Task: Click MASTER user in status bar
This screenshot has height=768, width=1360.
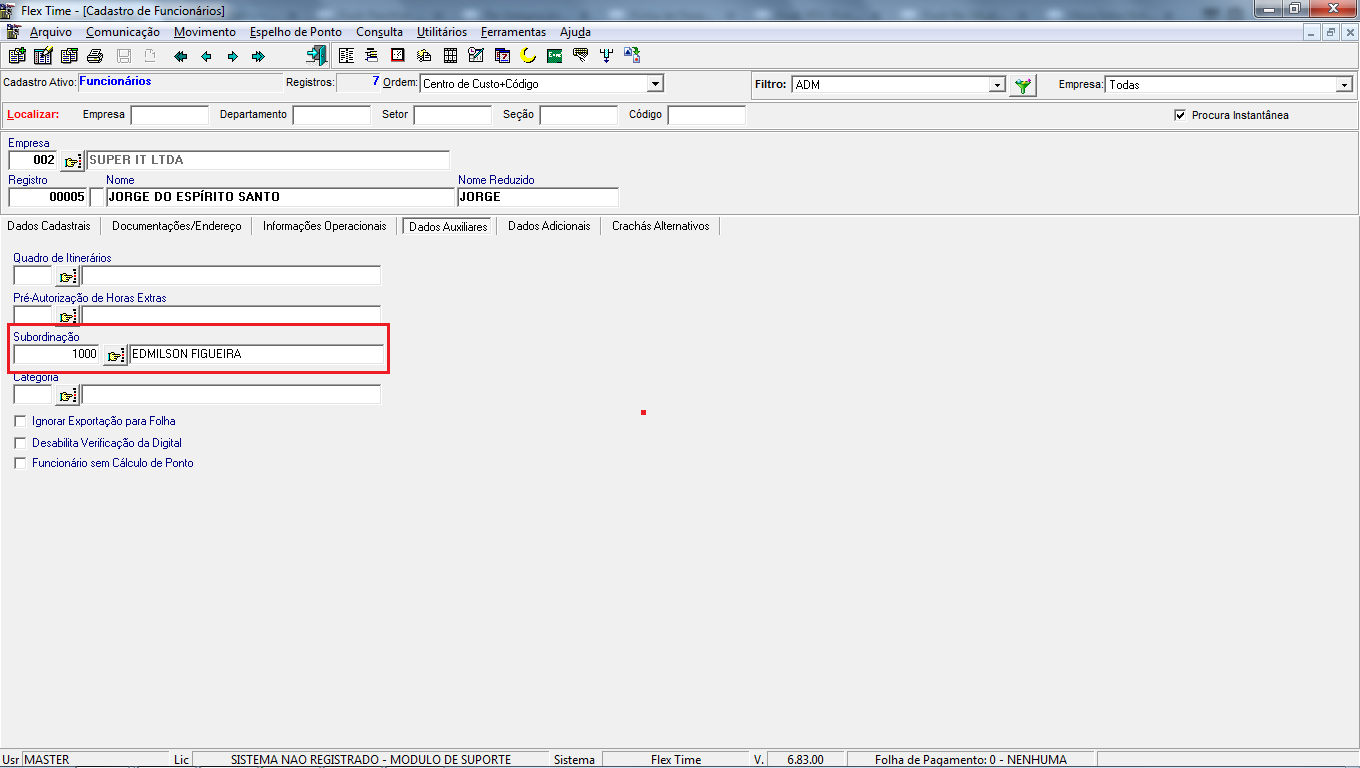Action: (46, 760)
